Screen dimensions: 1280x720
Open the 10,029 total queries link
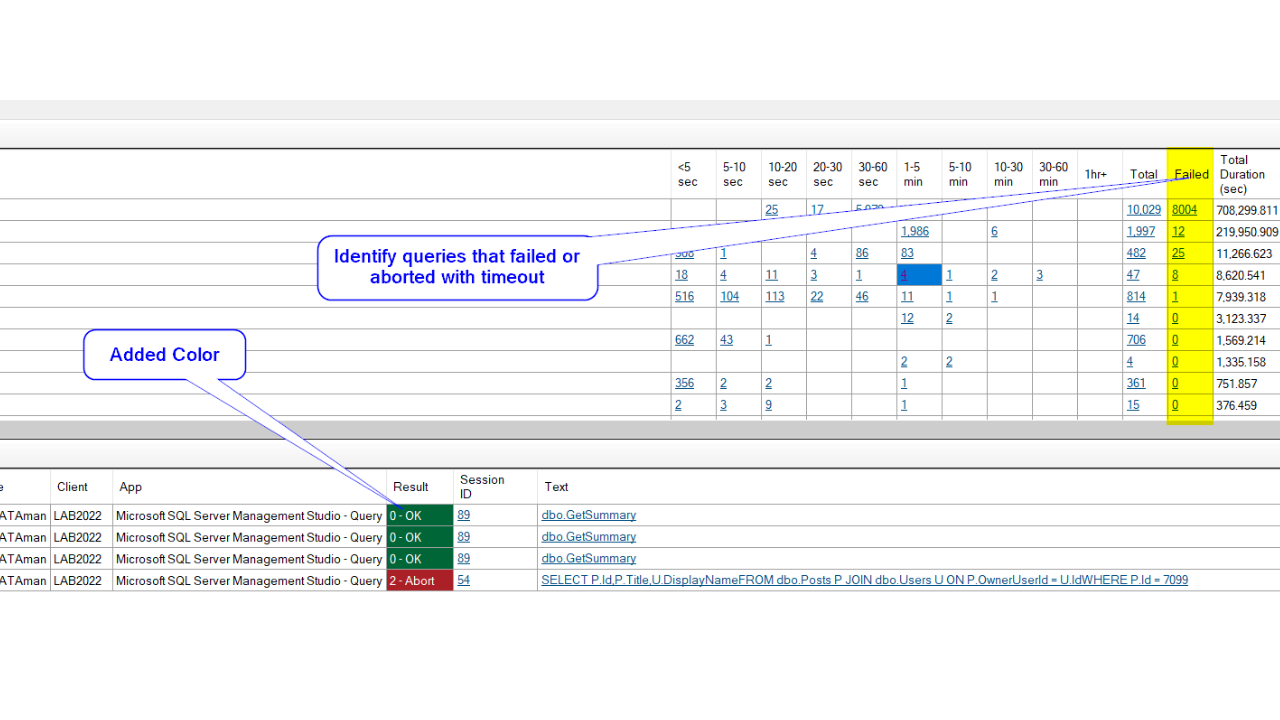(1143, 209)
